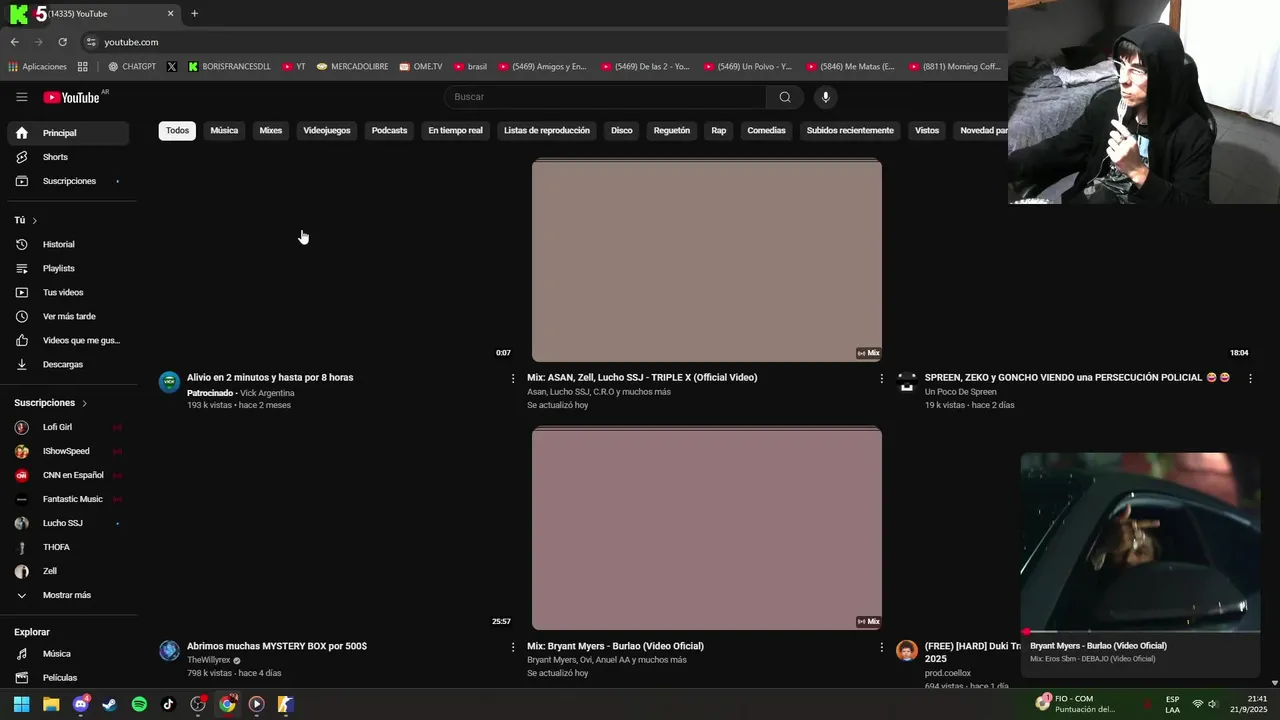Expand the Tú section chevron
Viewport: 1280px width, 720px height.
[34, 220]
